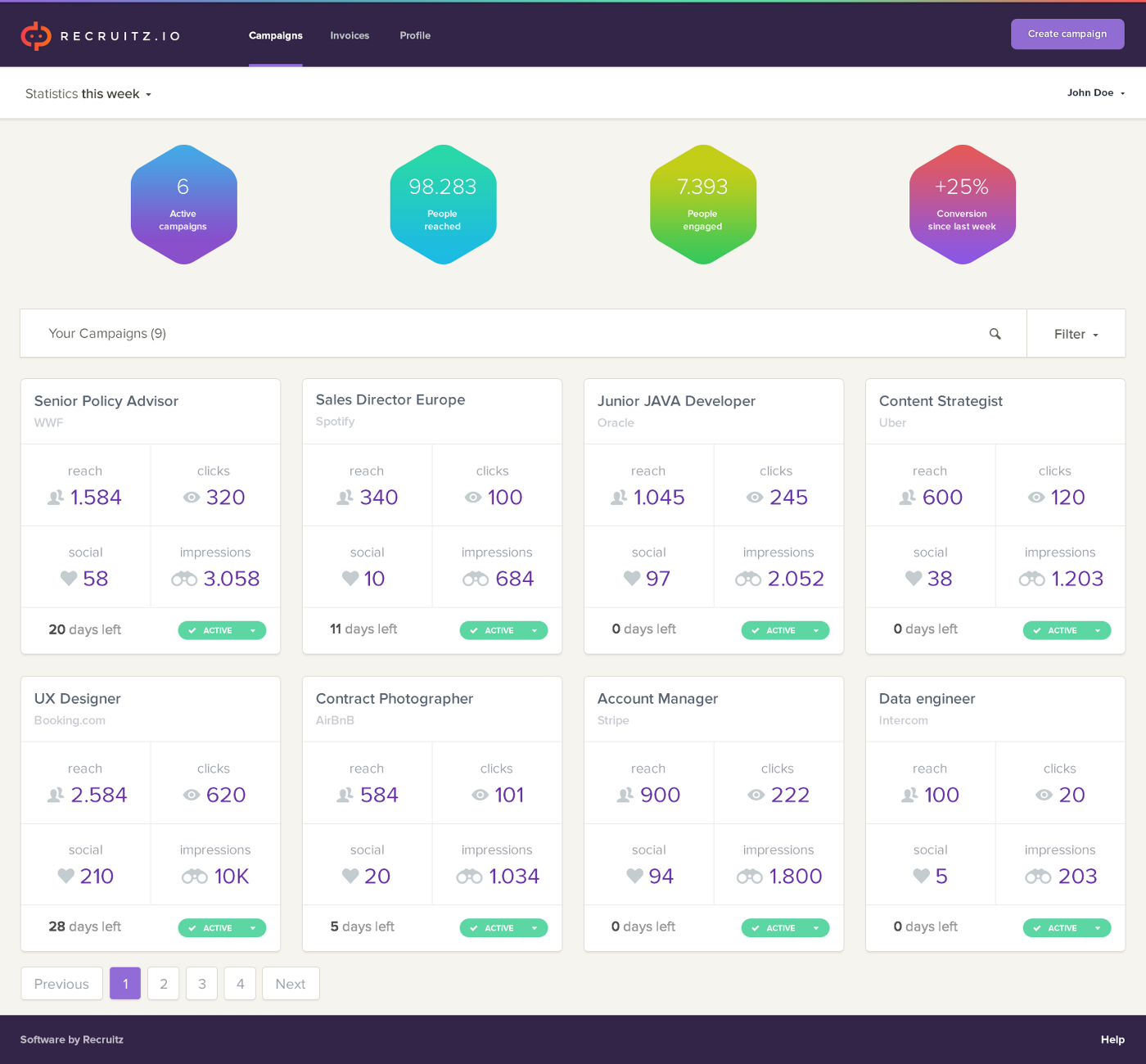Click reach people icon in Sales Director Europe card
The image size is (1146, 1064).
(x=345, y=498)
